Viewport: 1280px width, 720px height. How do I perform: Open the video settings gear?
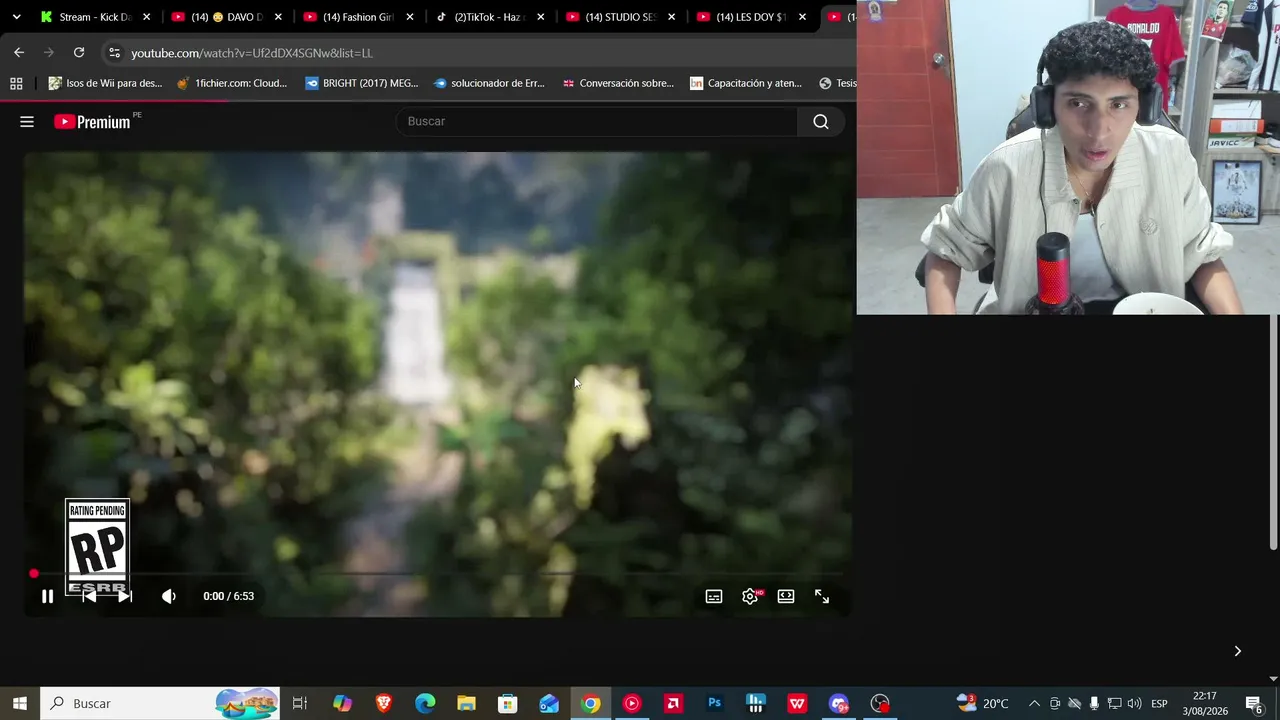click(750, 596)
